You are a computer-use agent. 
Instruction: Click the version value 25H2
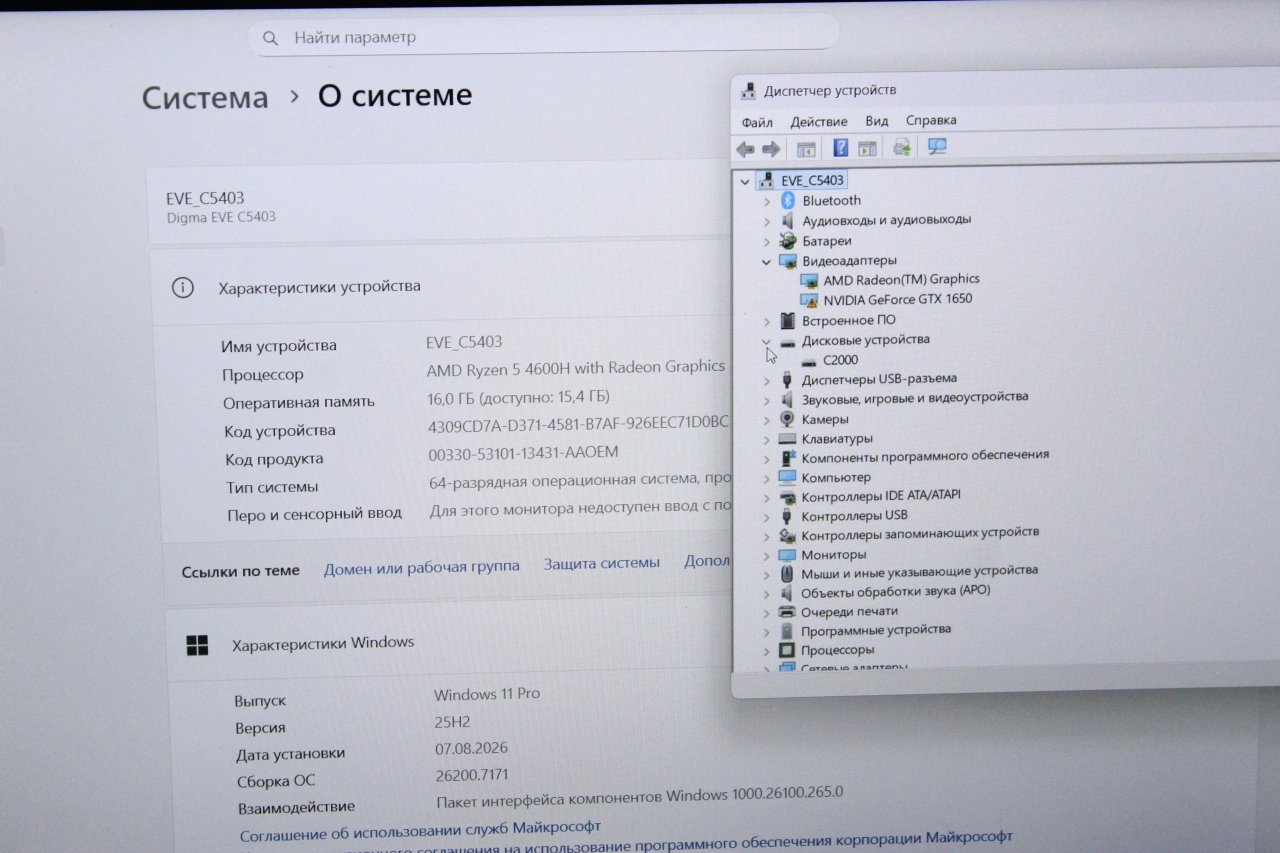(x=452, y=722)
